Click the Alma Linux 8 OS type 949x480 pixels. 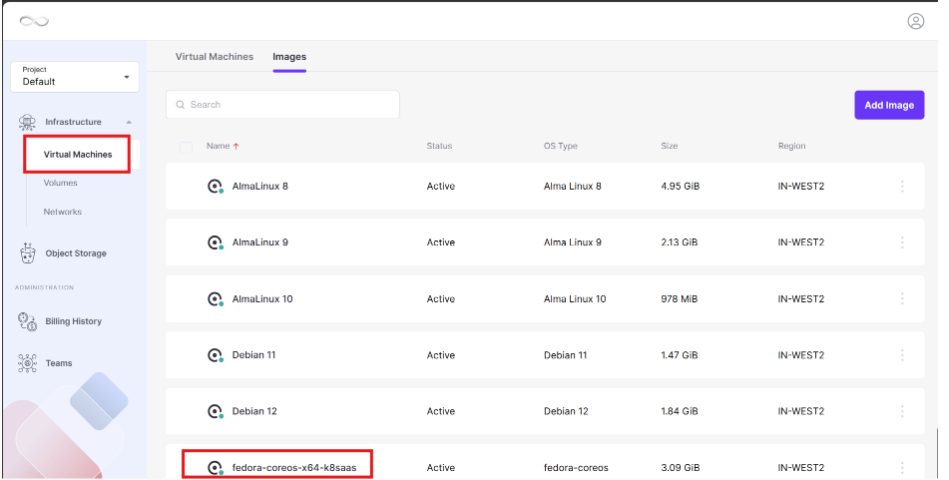573,186
